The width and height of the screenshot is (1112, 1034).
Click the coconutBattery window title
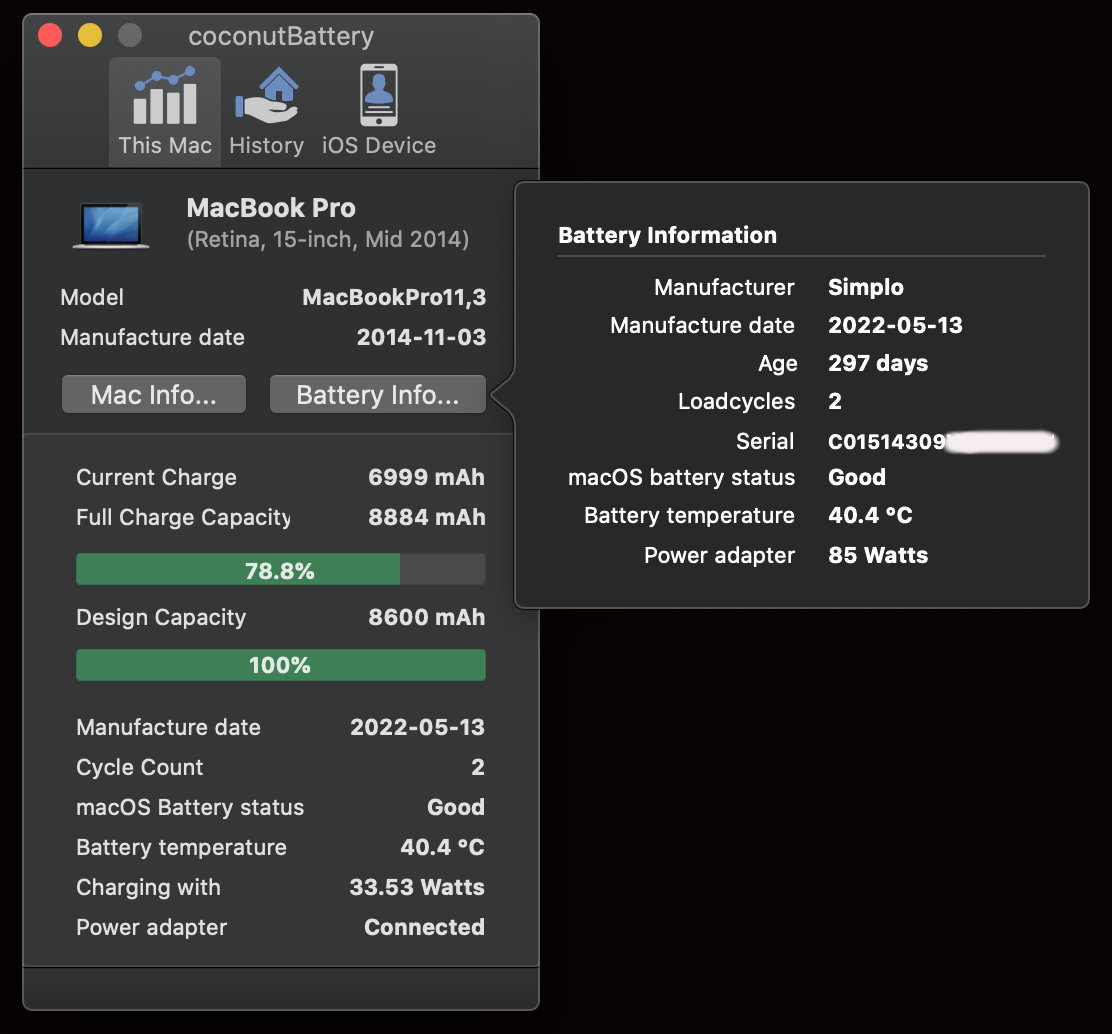point(281,36)
